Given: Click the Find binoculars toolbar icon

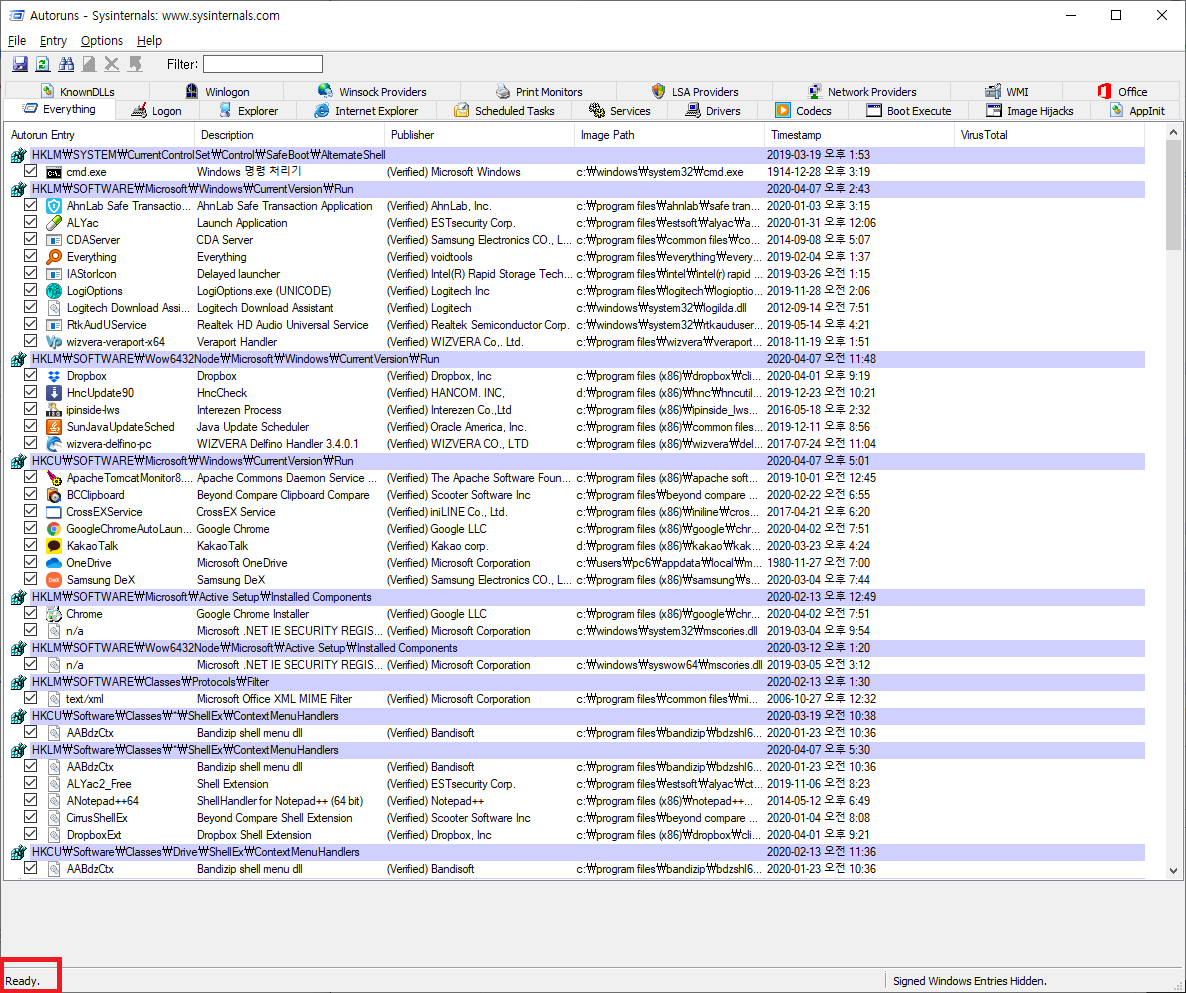Looking at the screenshot, I should tap(67, 64).
